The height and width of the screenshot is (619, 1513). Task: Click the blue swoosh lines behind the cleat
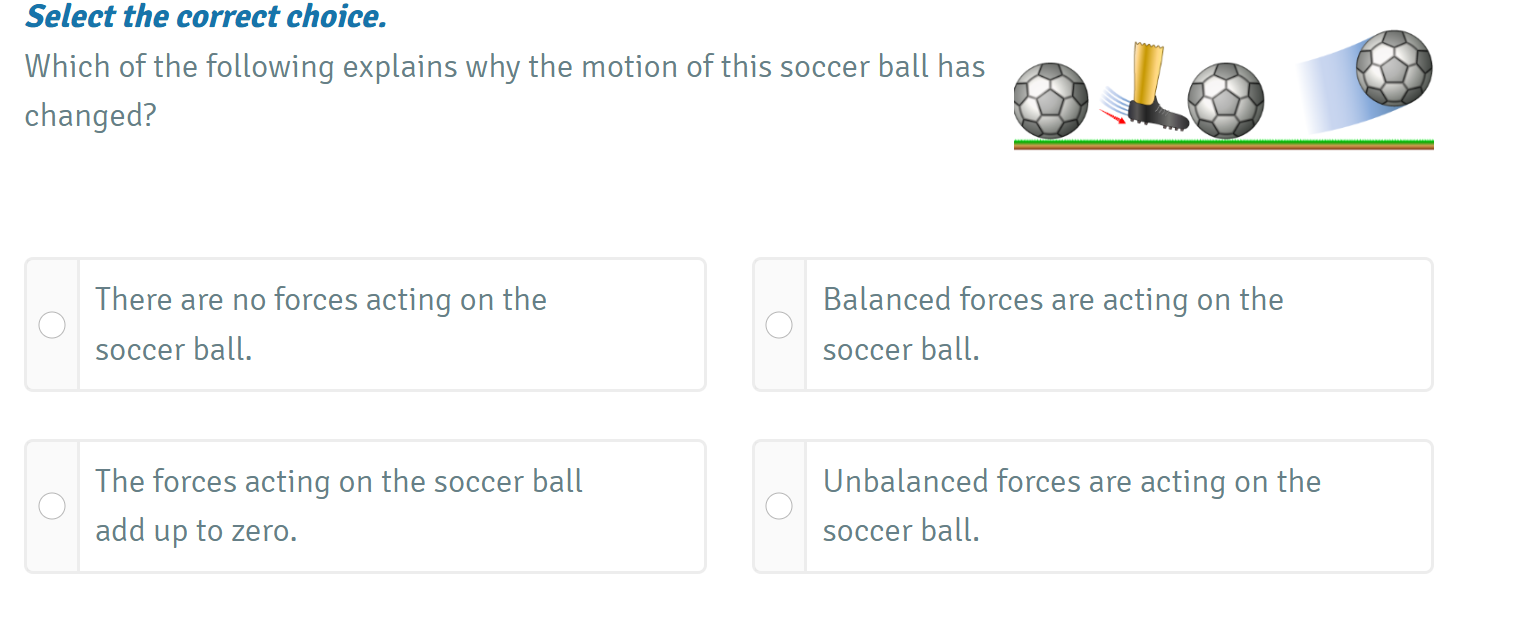pyautogui.click(x=1116, y=100)
